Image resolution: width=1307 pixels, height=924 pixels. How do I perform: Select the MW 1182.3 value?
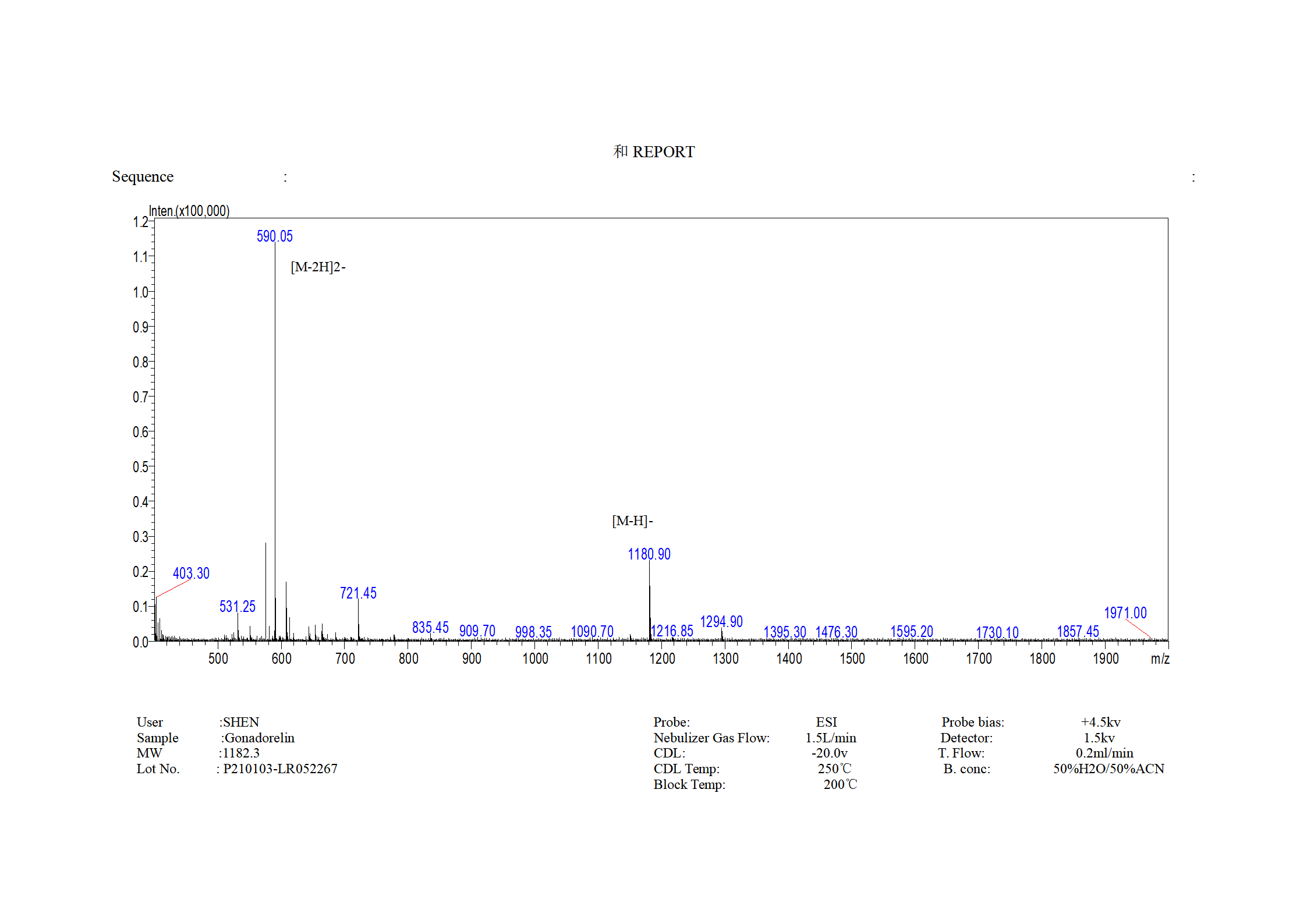pos(242,753)
